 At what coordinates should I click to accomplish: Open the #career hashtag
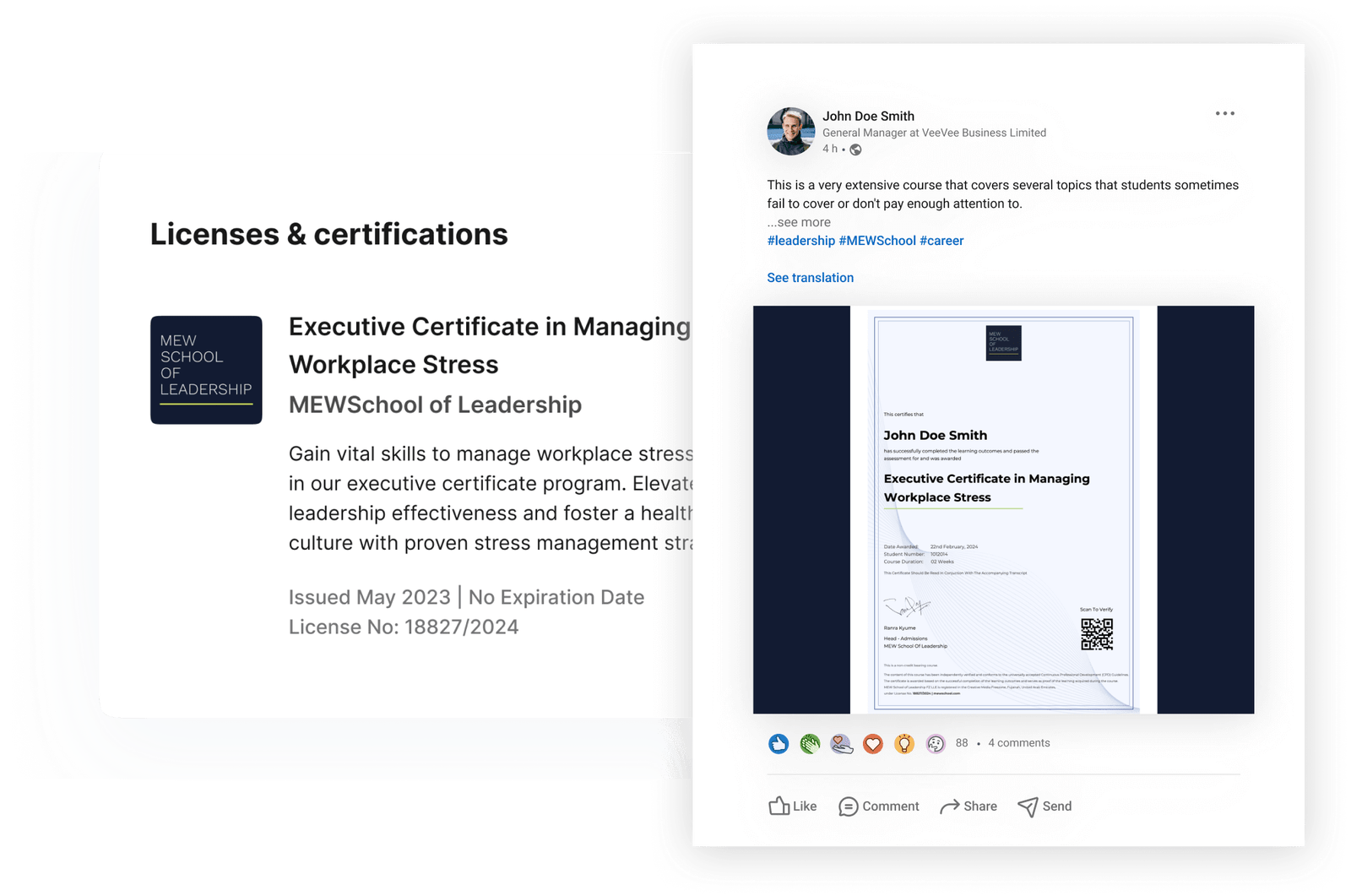941,241
